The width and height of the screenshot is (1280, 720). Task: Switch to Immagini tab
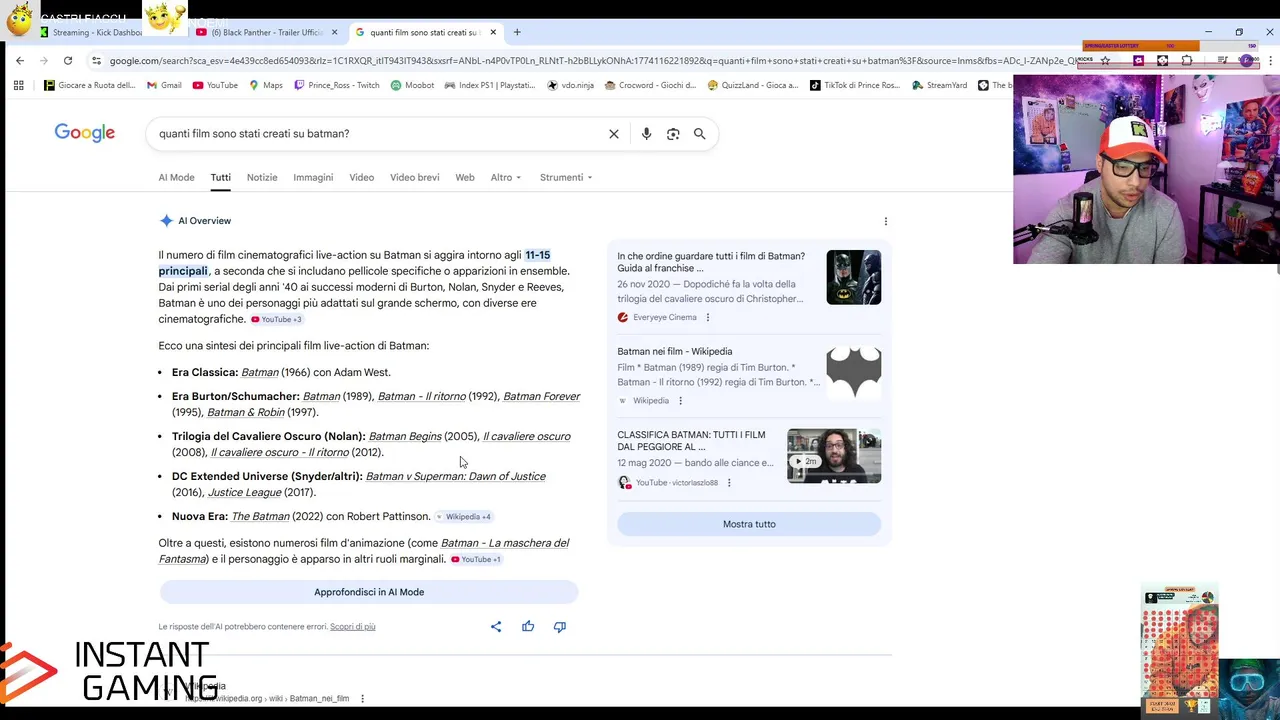tap(313, 177)
